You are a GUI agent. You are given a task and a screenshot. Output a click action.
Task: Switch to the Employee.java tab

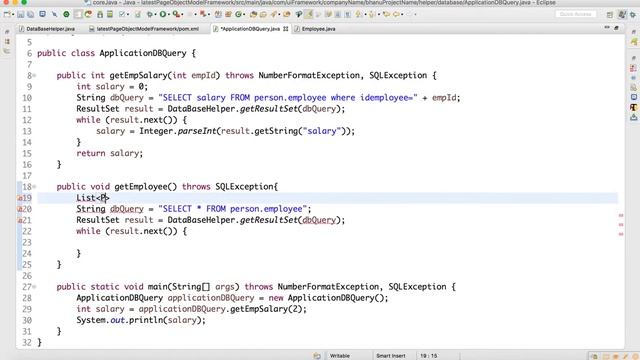pos(315,29)
